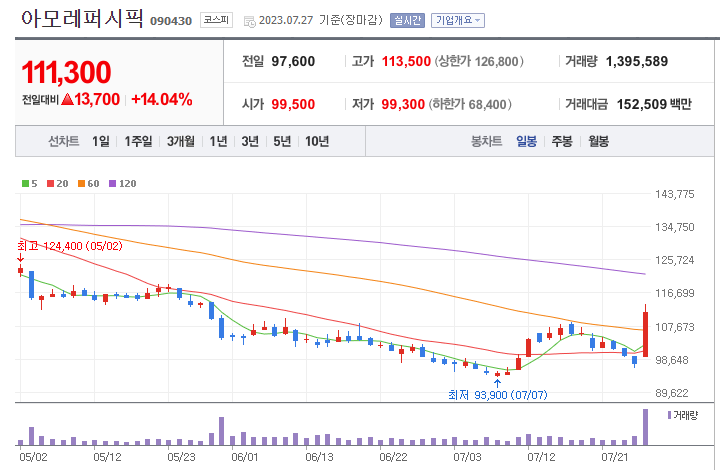Click the stock name 아모레퍼시픽
Image resolution: width=720 pixels, height=470 pixels.
tap(82, 18)
